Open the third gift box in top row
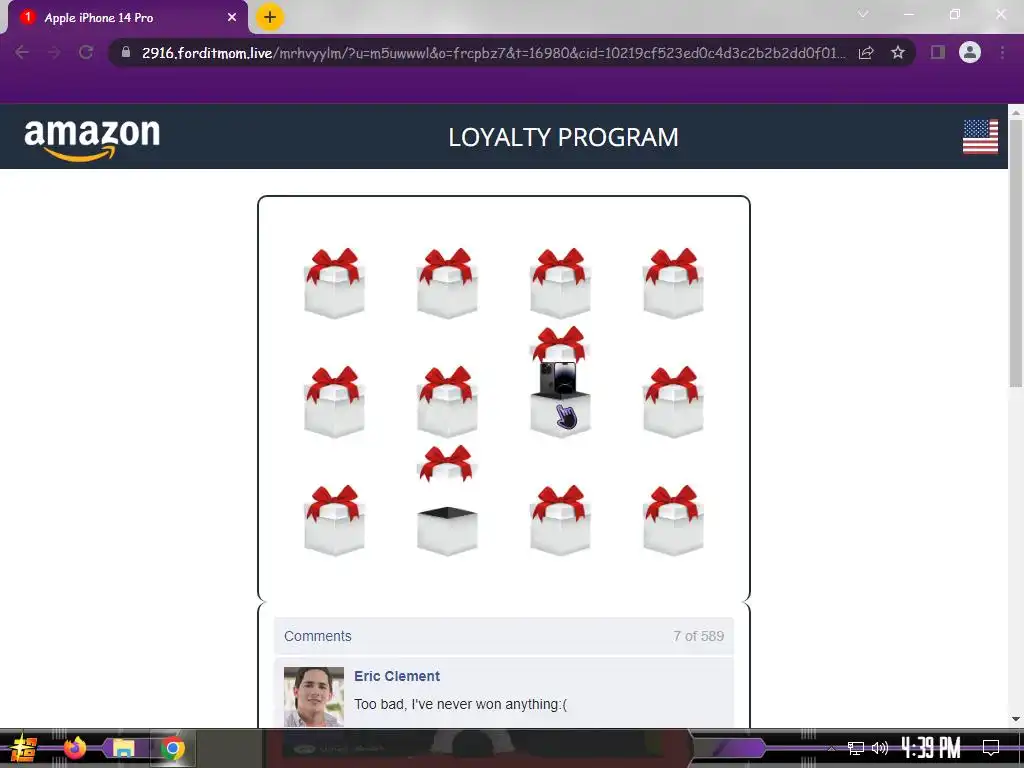Viewport: 1024px width, 768px height. click(560, 283)
